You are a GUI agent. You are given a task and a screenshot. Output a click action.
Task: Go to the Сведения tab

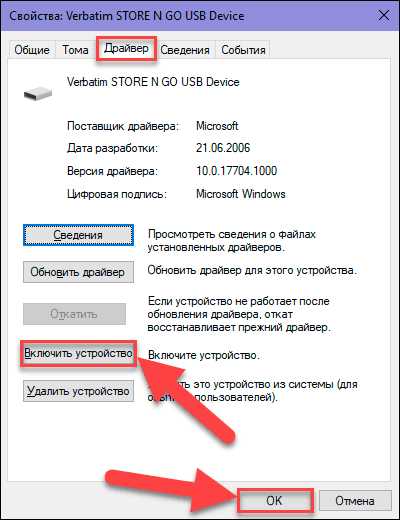185,50
